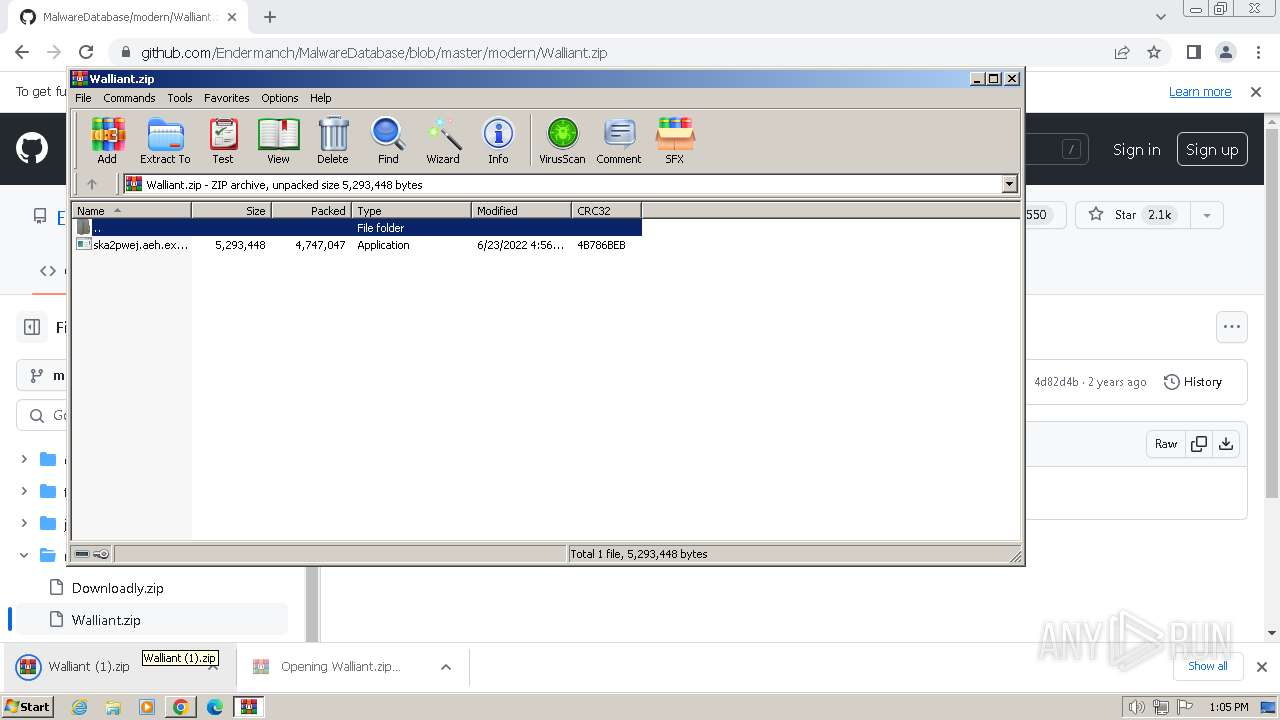Image resolution: width=1280 pixels, height=720 pixels.
Task: Open Walliant (1).zip download item
Action: pyautogui.click(x=89, y=667)
